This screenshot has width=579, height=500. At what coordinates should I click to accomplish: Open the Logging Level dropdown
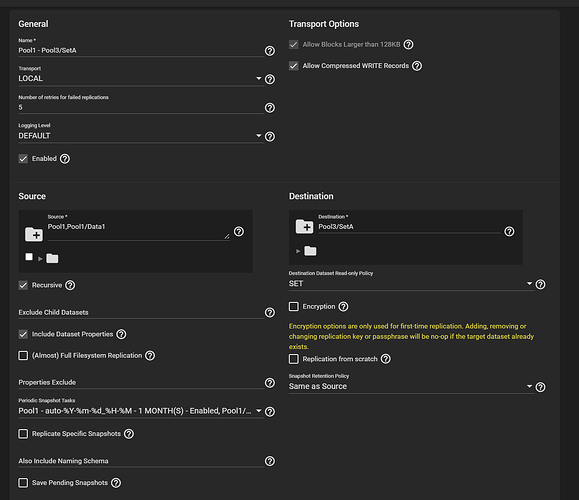point(140,136)
